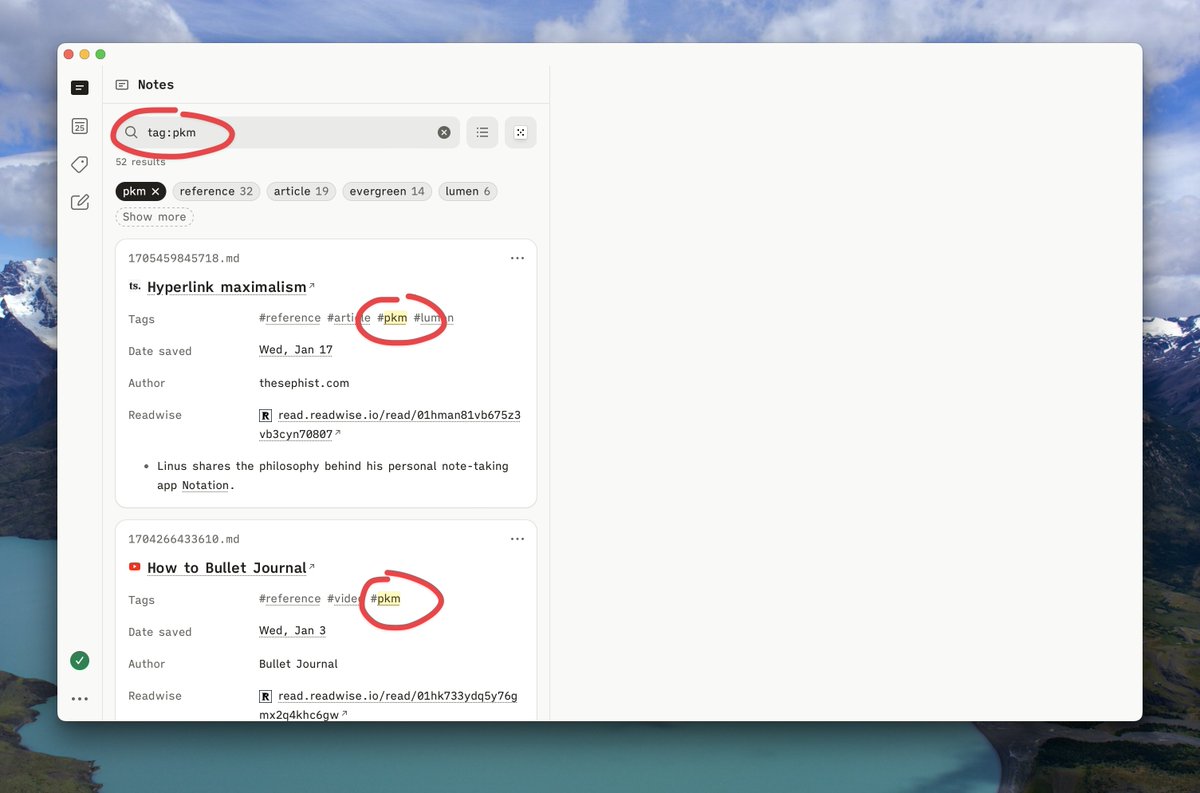The height and width of the screenshot is (793, 1200).
Task: Click the 52 results count text
Action: 140,162
